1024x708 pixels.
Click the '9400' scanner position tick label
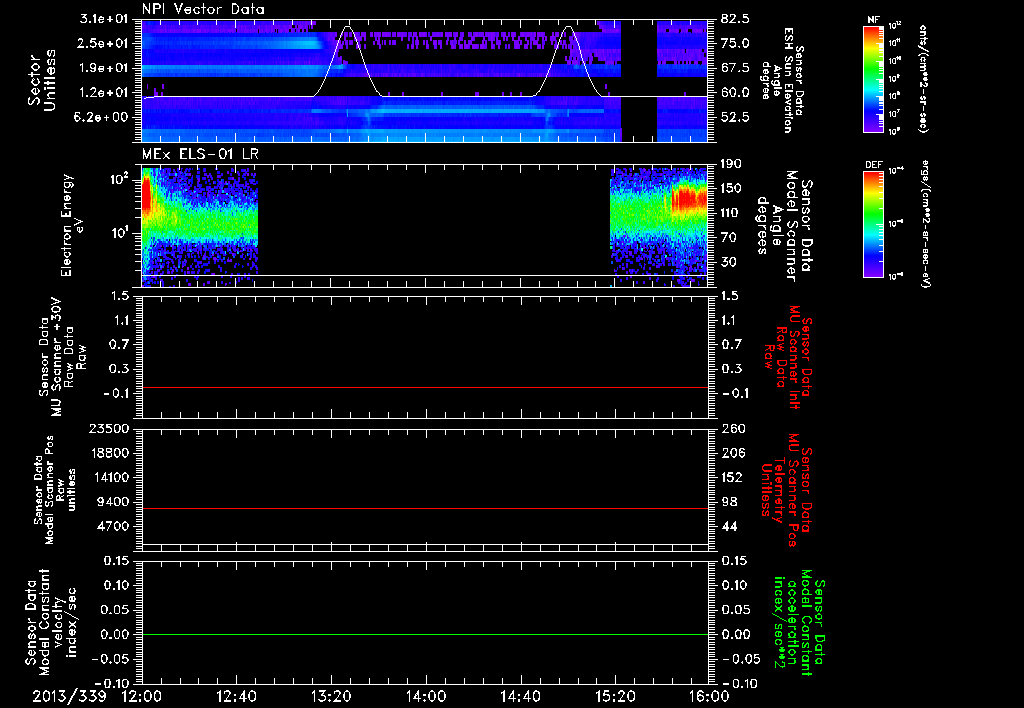click(113, 502)
